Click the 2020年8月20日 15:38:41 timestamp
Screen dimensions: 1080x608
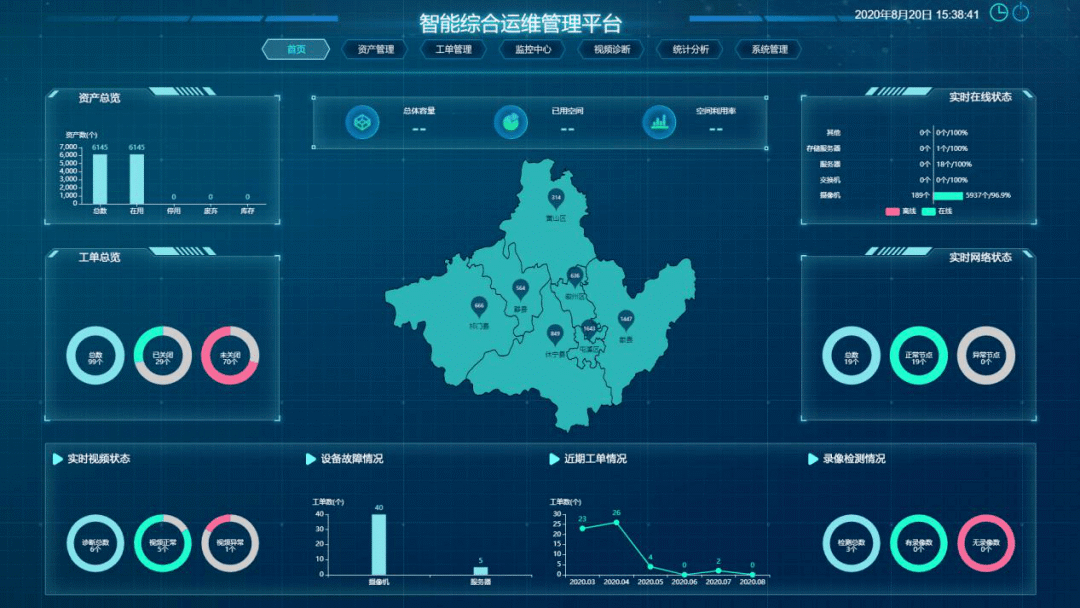917,14
